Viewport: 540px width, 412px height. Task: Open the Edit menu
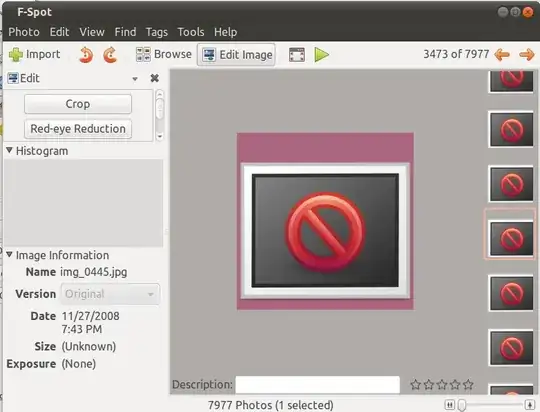click(x=59, y=32)
